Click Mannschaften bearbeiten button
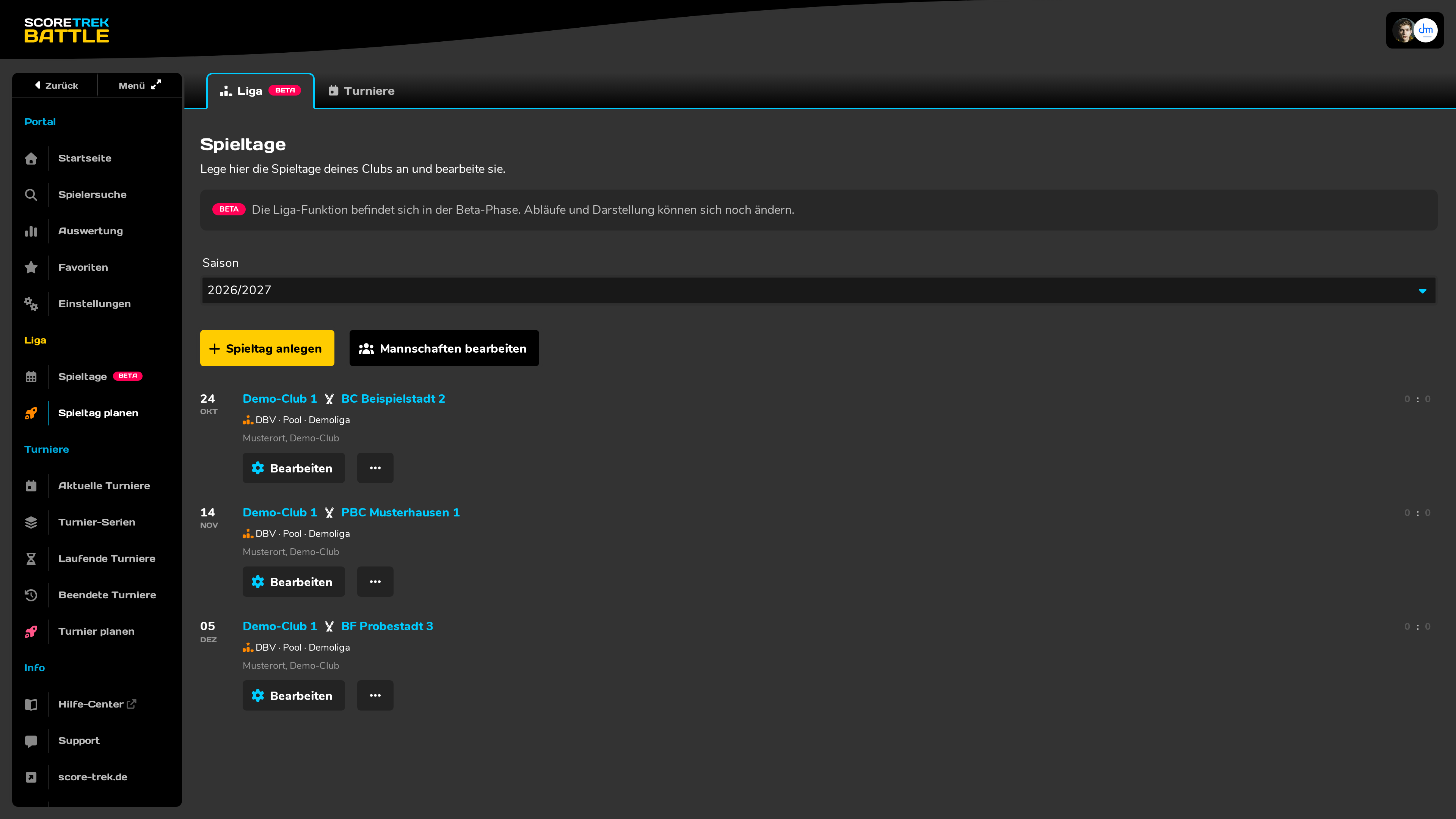 444,348
